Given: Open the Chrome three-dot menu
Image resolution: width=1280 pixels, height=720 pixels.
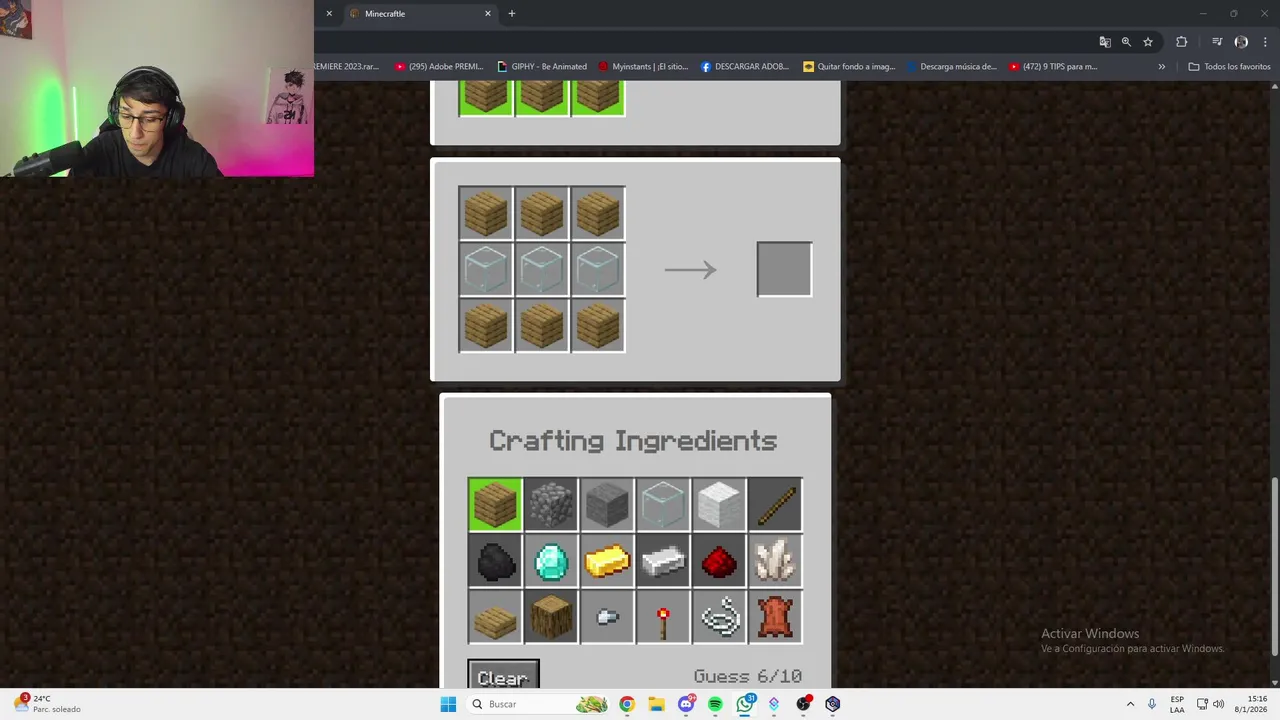Looking at the screenshot, I should (x=1265, y=42).
